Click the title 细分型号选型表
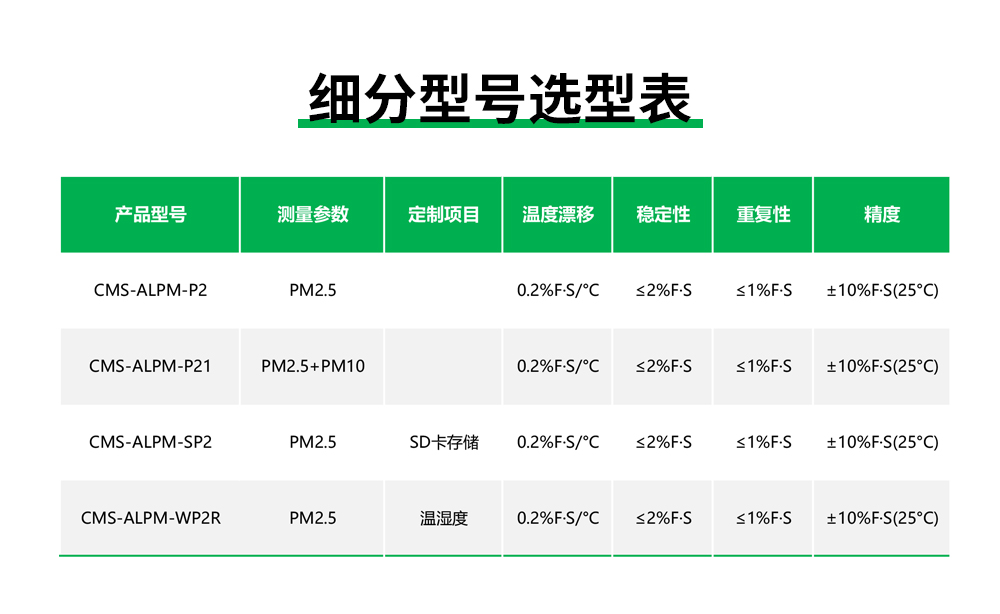The height and width of the screenshot is (614, 1000). coord(500,98)
